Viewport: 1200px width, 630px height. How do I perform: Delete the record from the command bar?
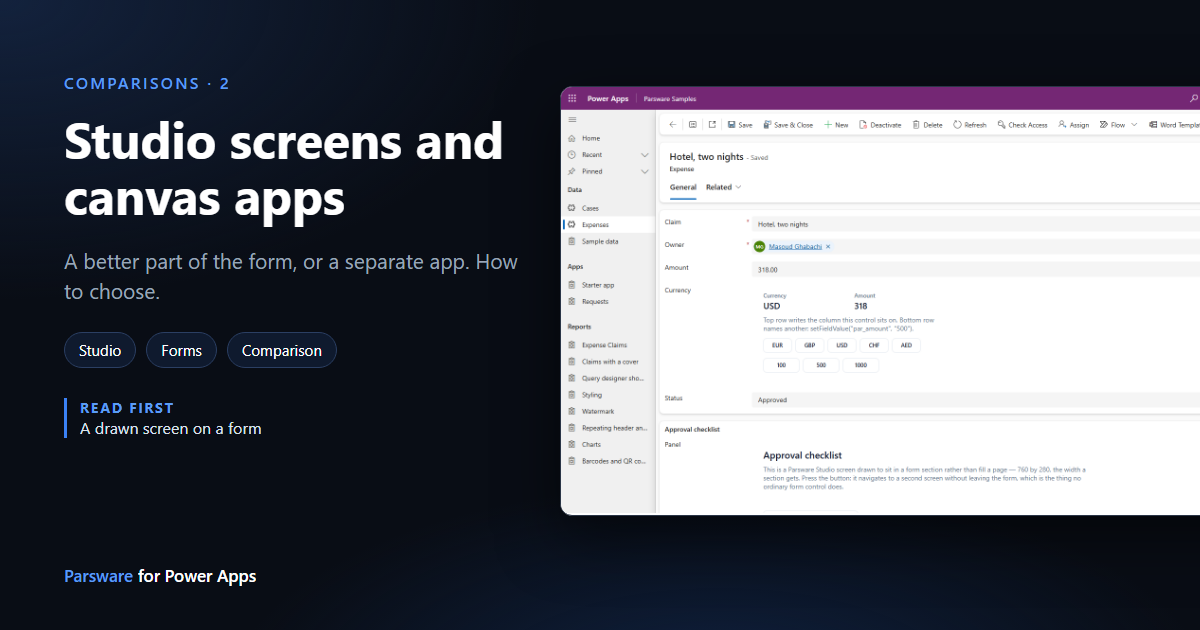[x=928, y=125]
